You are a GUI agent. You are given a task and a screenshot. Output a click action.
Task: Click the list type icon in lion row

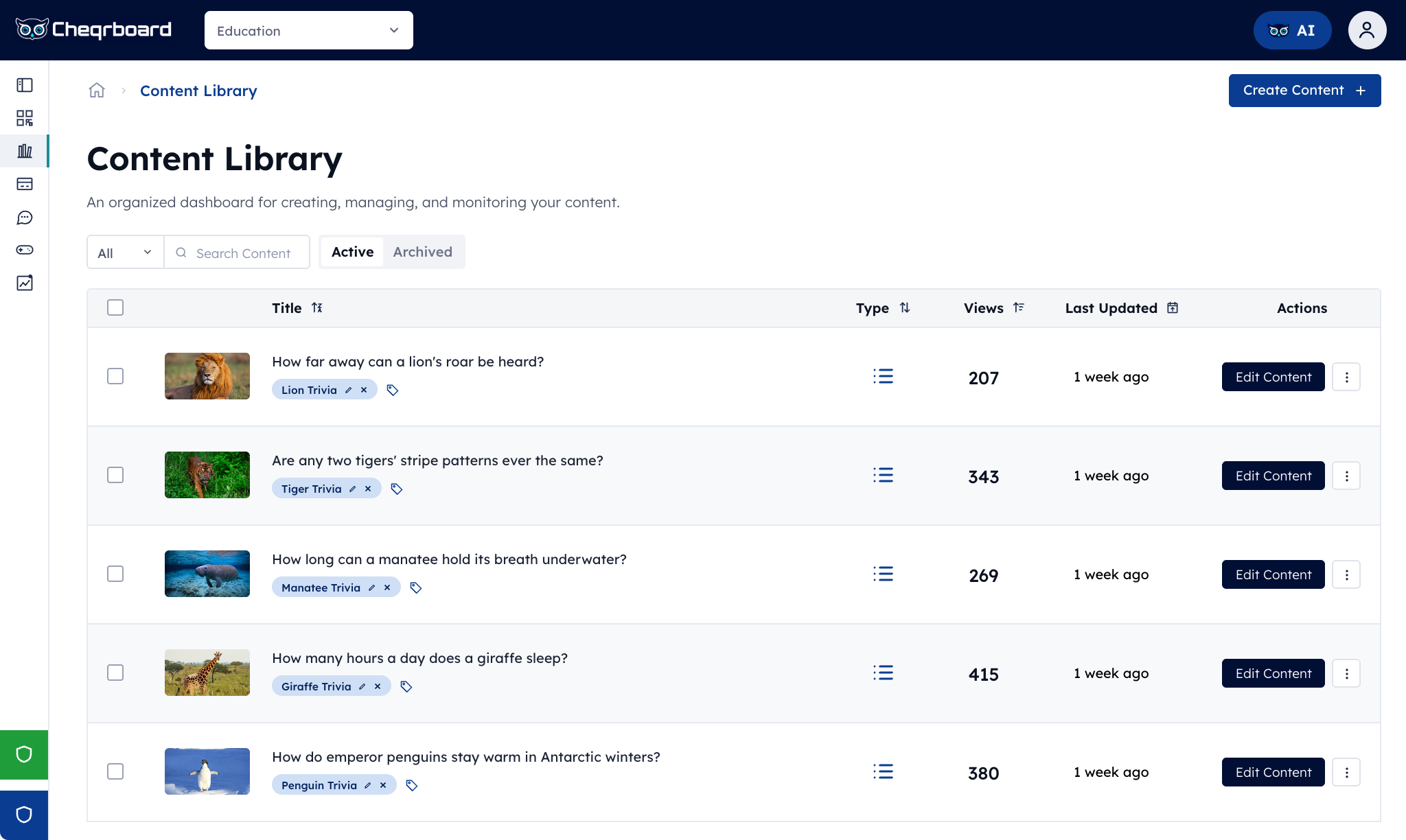[883, 376]
